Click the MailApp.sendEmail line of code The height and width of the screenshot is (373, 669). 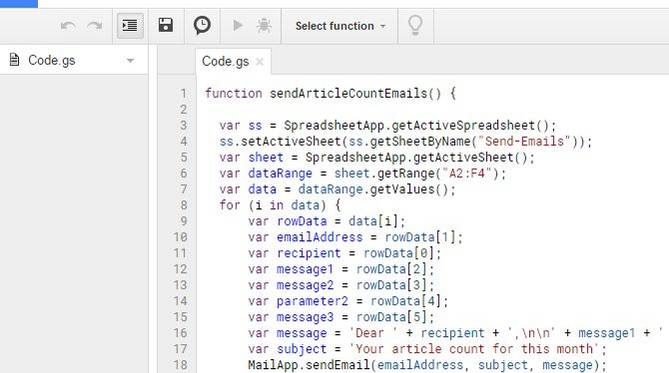click(427, 365)
